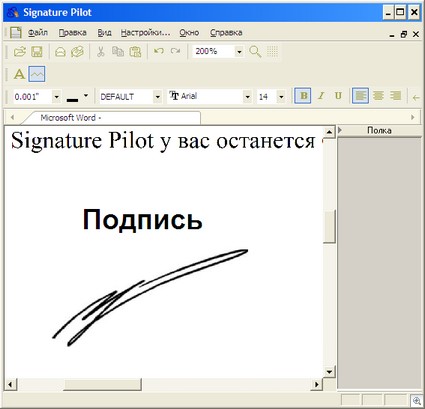The height and width of the screenshot is (409, 425).
Task: Open the Вид menu
Action: tap(104, 33)
